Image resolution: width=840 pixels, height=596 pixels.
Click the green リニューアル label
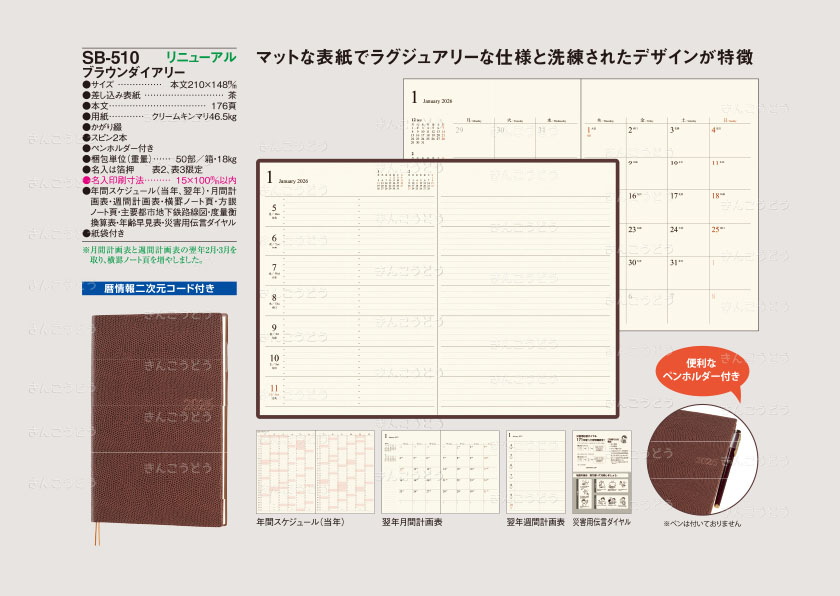[x=200, y=57]
